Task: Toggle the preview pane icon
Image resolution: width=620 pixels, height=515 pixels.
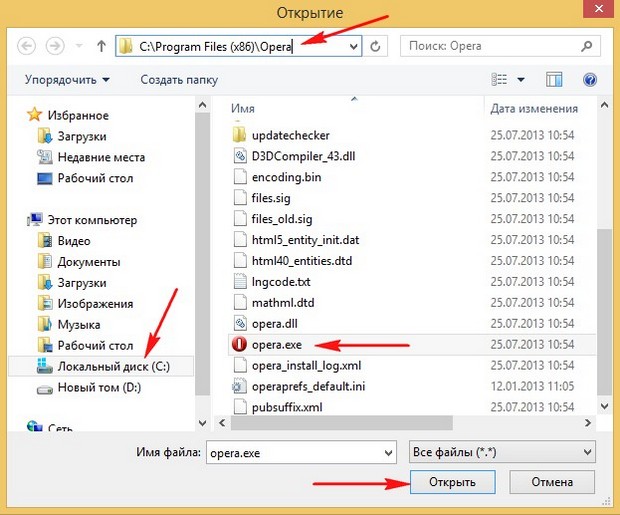Action: 554,80
